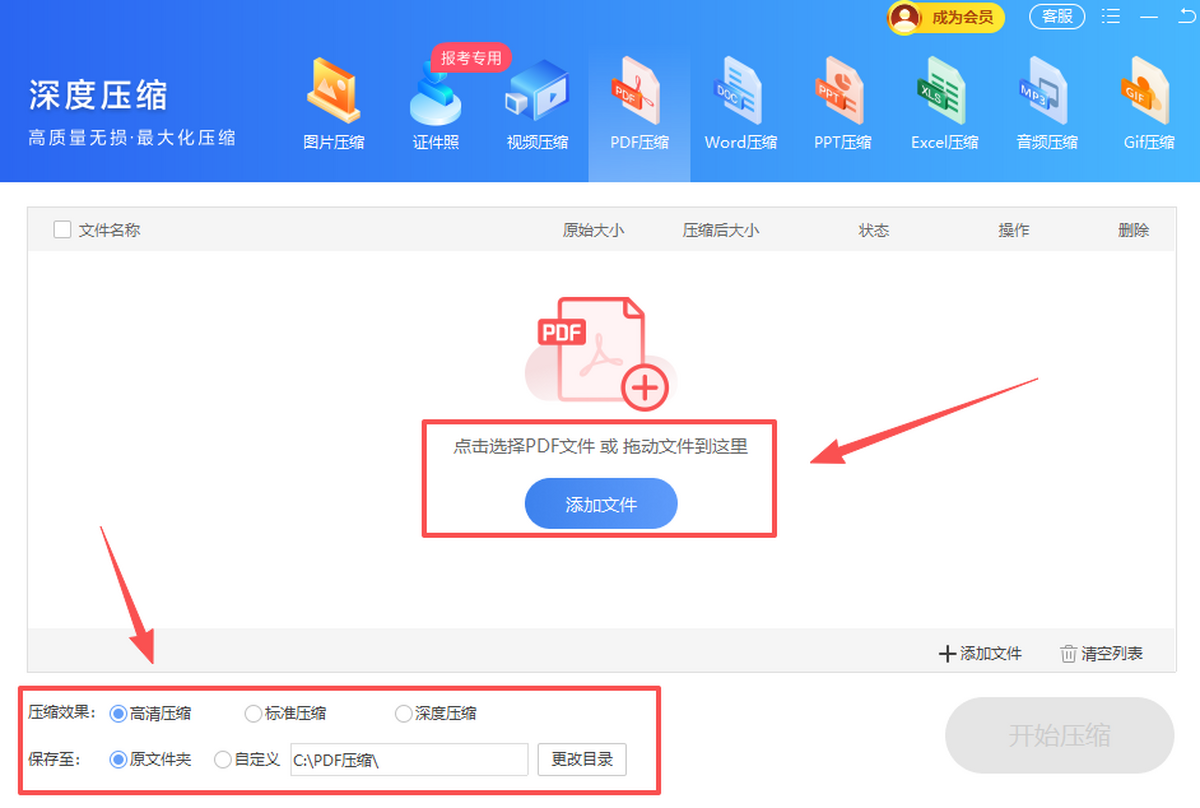Image resolution: width=1200 pixels, height=808 pixels.
Task: Open the Excel压缩 tool
Action: 944,104
